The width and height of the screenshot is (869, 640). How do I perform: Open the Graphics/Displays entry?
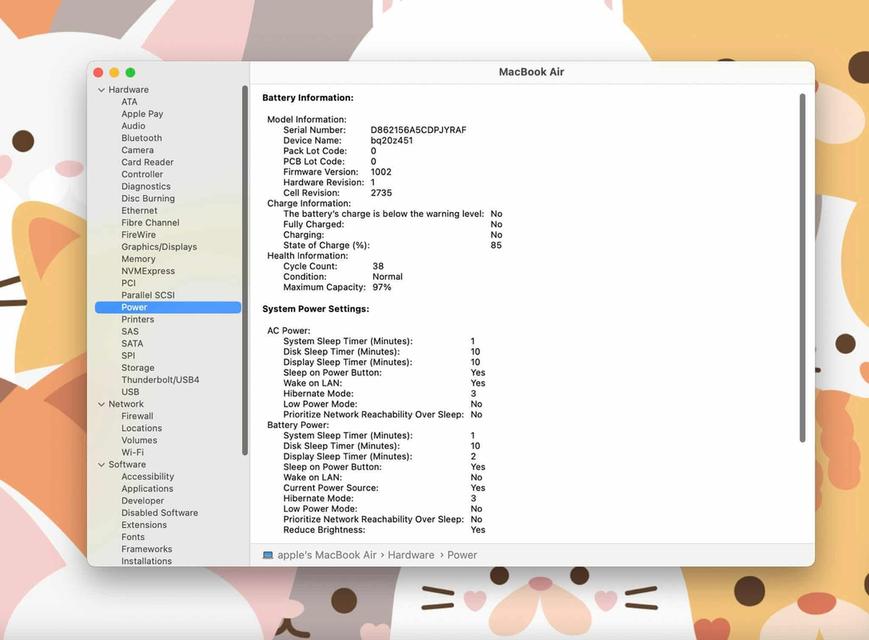tap(159, 247)
